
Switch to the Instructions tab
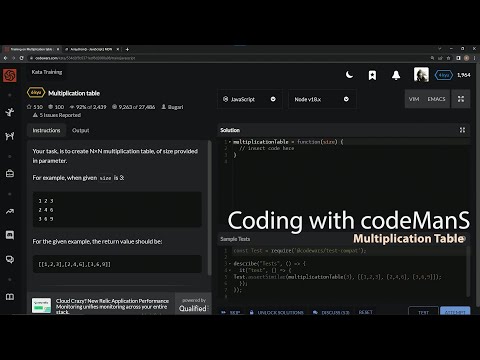point(46,130)
